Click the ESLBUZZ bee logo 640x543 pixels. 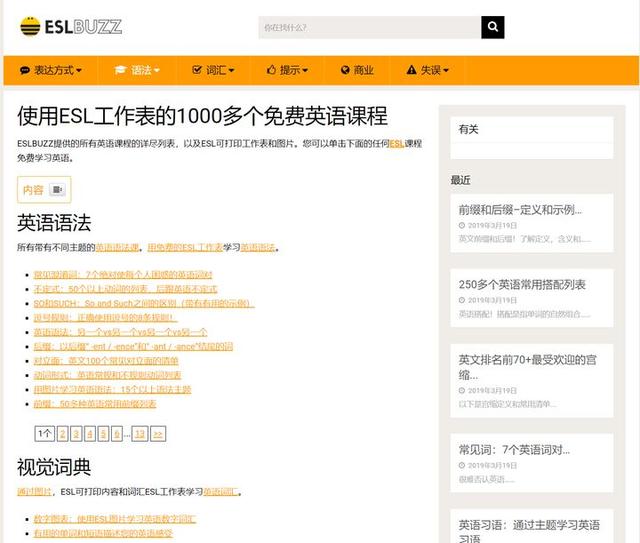point(71,27)
